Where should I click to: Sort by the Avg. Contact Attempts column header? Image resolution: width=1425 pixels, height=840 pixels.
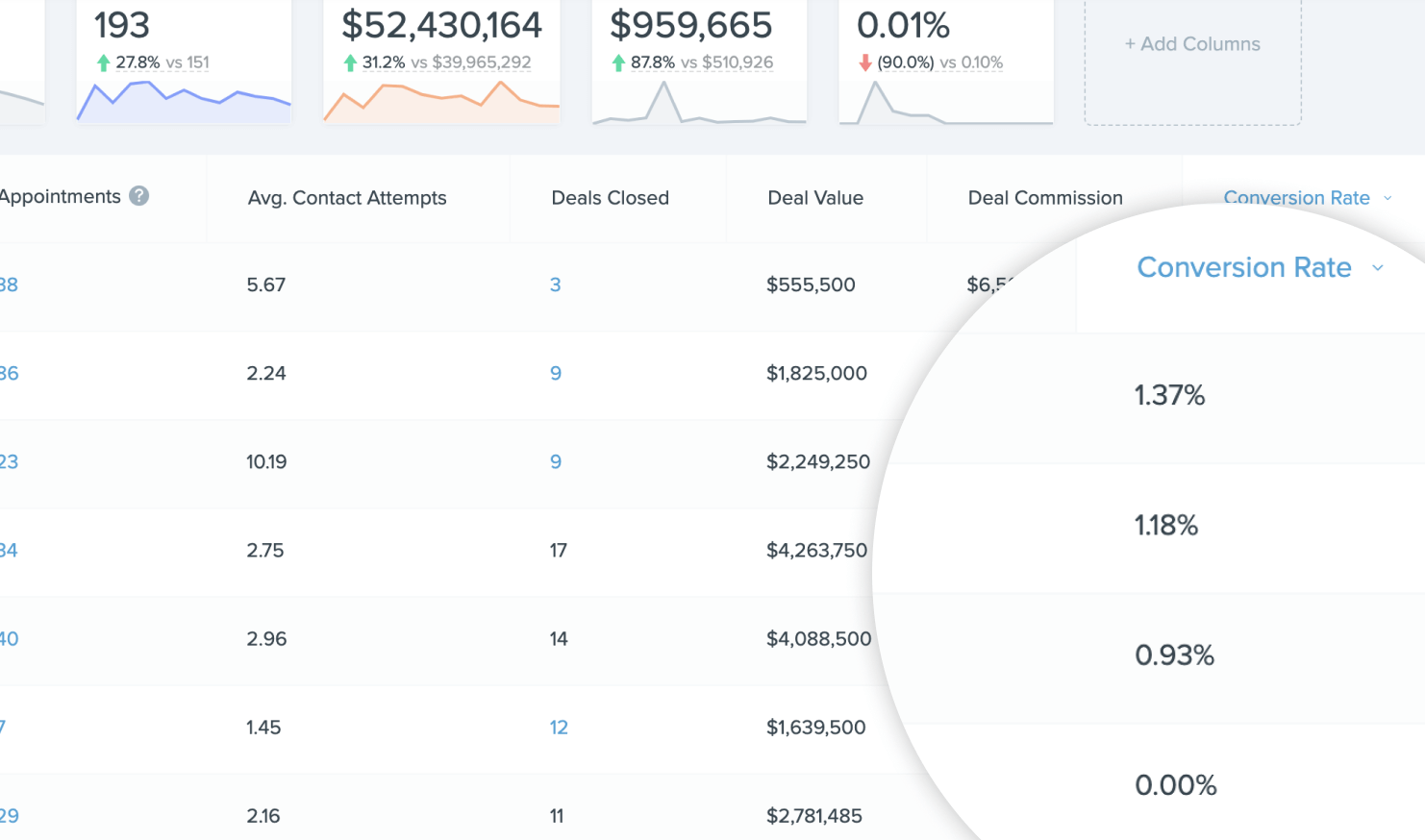coord(347,198)
